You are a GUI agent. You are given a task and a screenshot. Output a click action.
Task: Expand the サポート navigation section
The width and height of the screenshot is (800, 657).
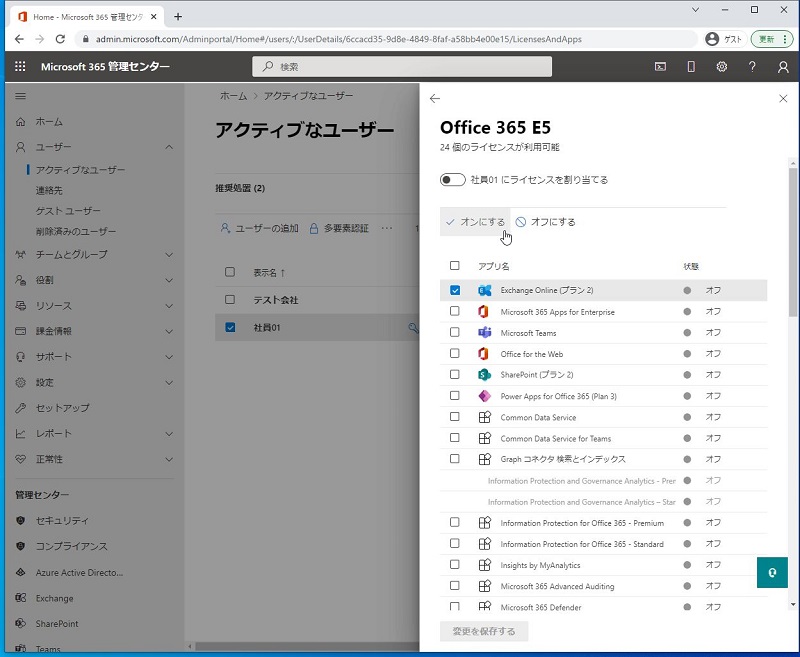tap(169, 357)
